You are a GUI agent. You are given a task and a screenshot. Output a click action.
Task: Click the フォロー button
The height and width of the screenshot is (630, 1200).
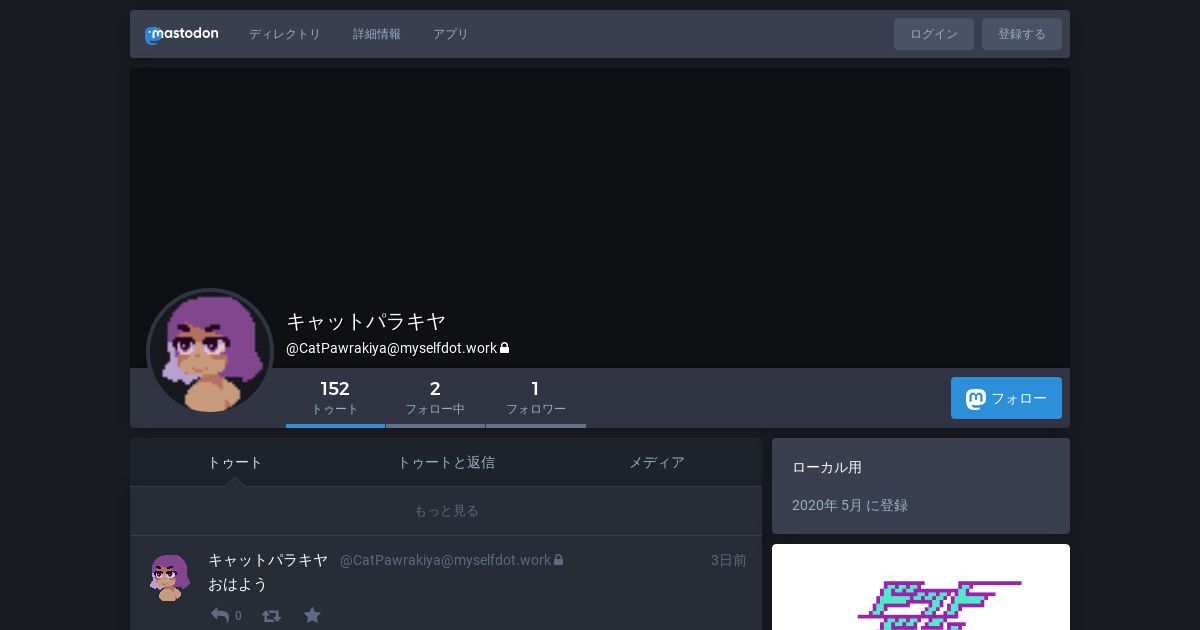point(1006,398)
